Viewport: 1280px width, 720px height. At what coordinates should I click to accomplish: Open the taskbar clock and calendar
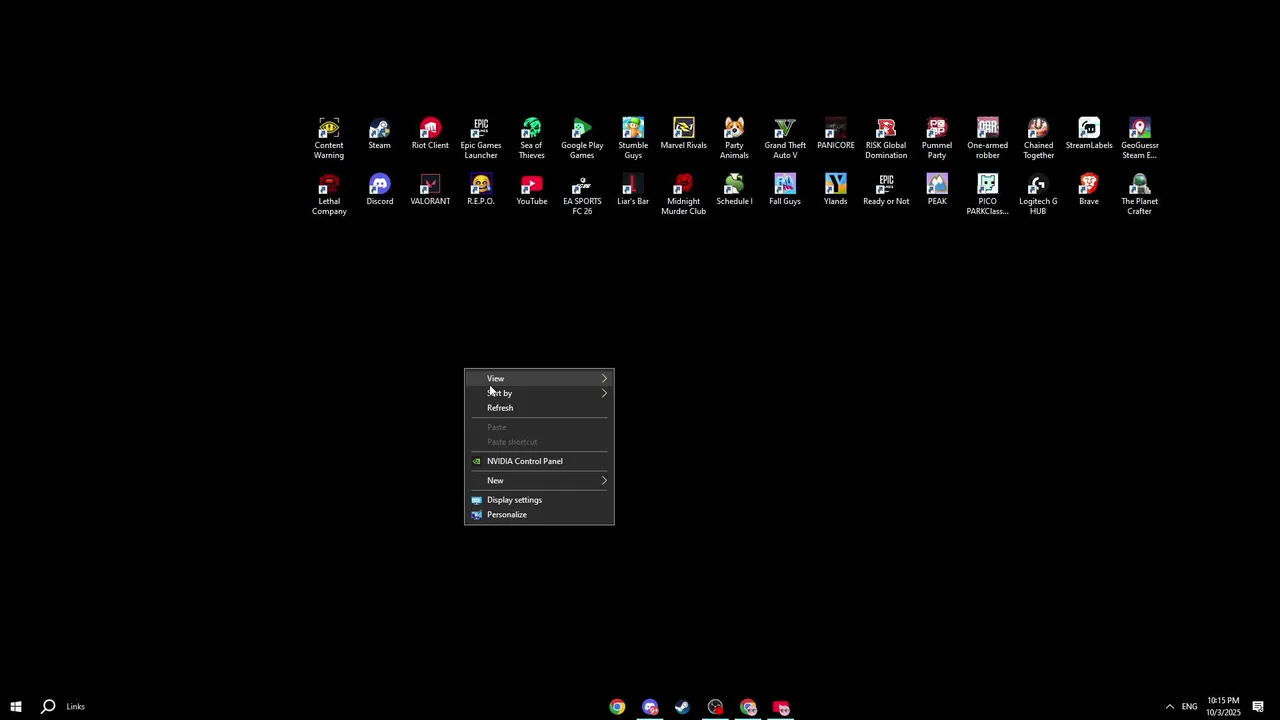point(1223,707)
